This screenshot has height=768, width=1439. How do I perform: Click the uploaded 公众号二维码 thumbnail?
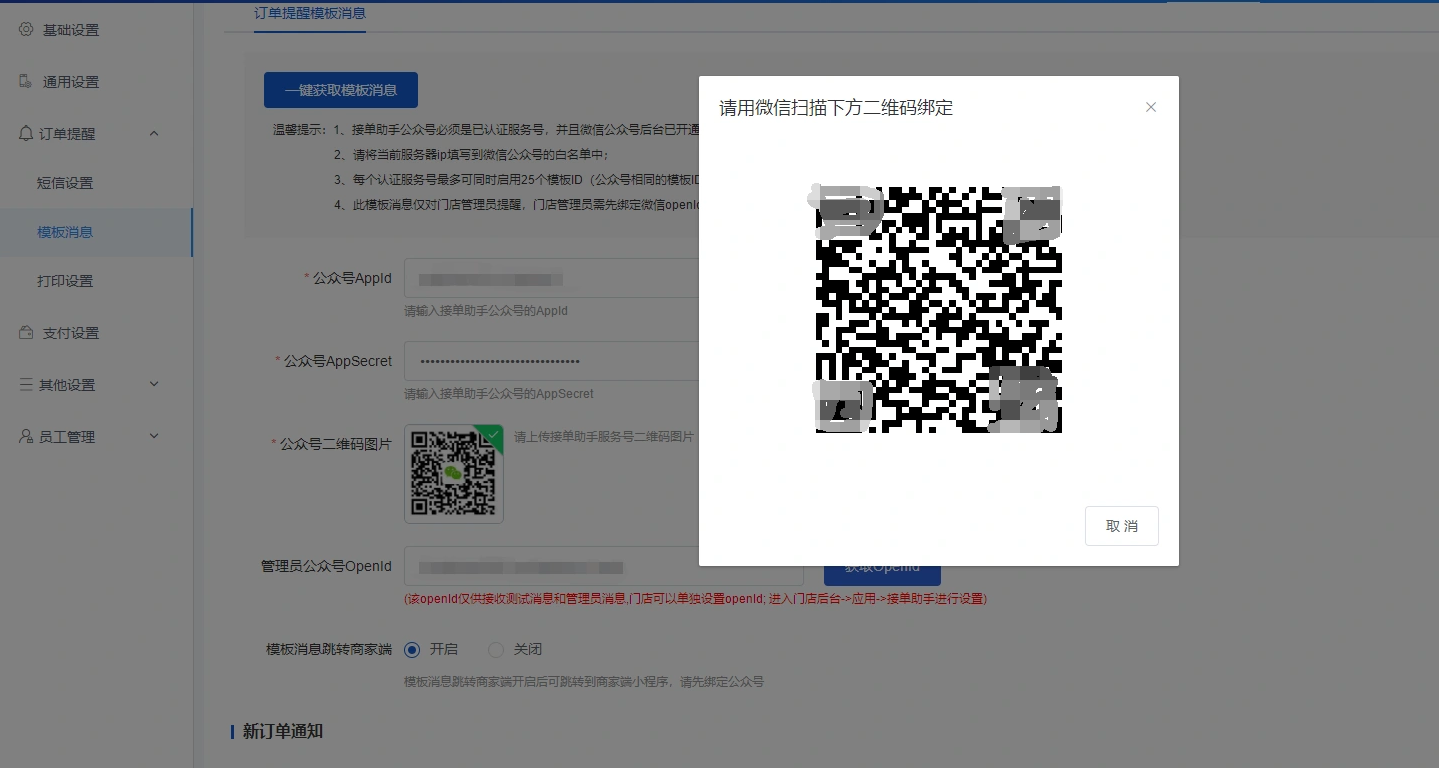pyautogui.click(x=454, y=474)
